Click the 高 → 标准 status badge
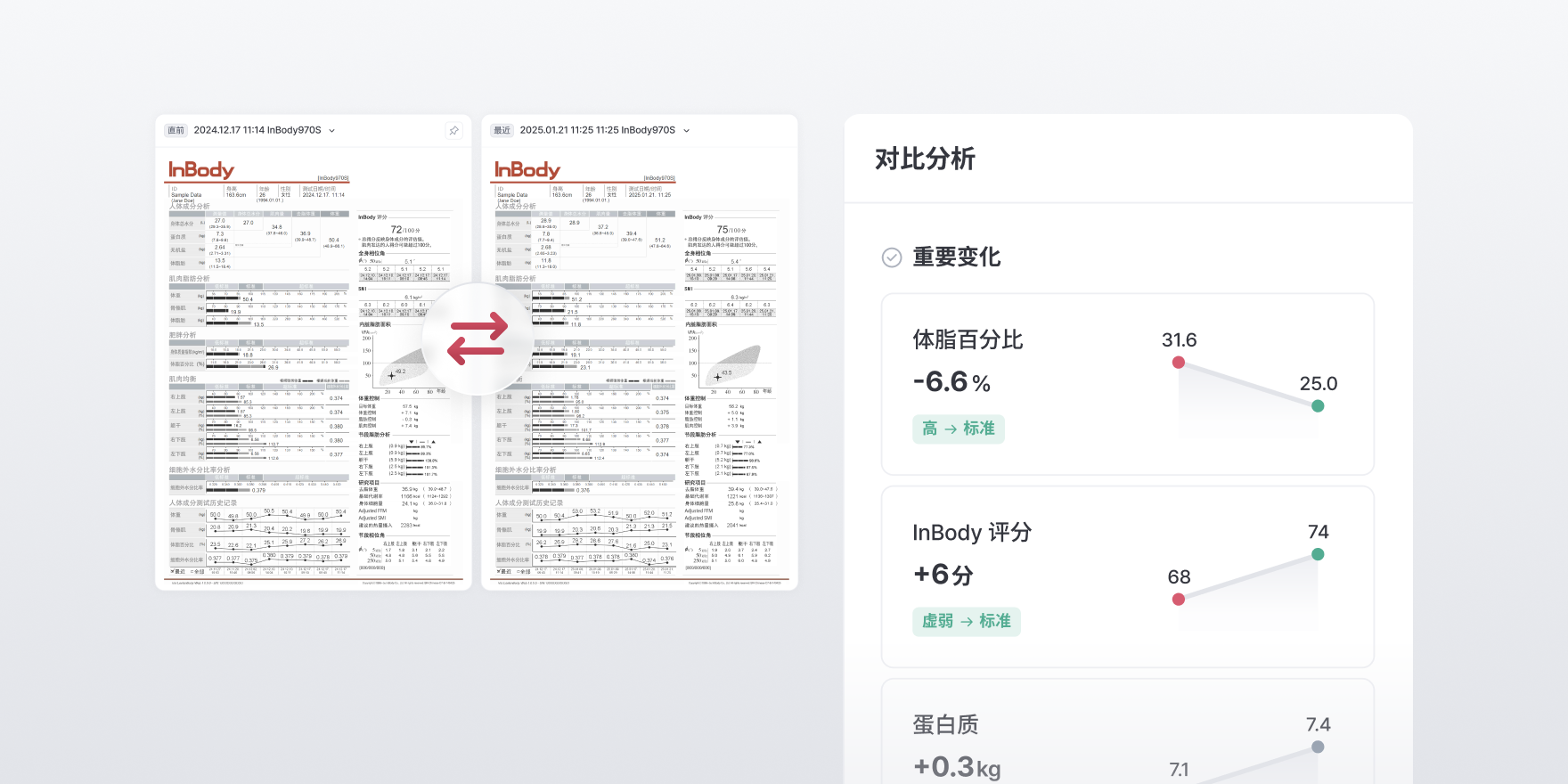 (x=958, y=429)
